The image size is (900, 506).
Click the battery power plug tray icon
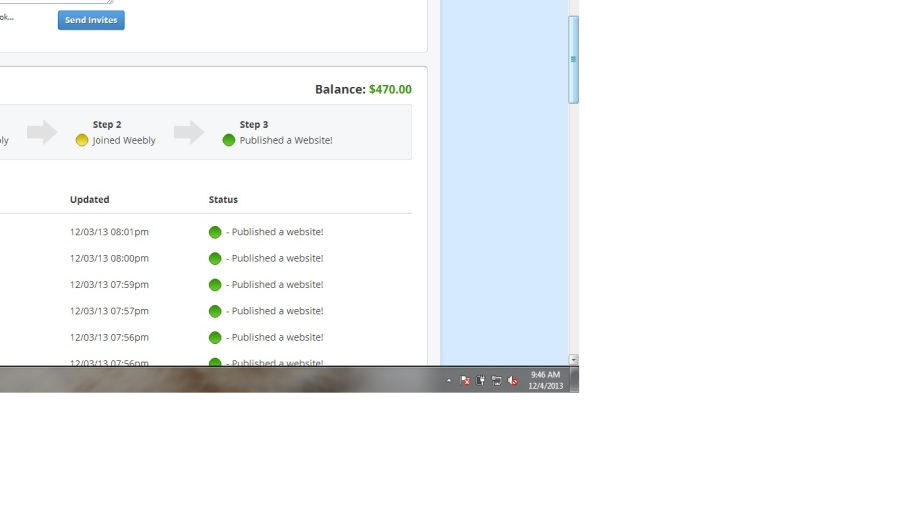tap(480, 380)
